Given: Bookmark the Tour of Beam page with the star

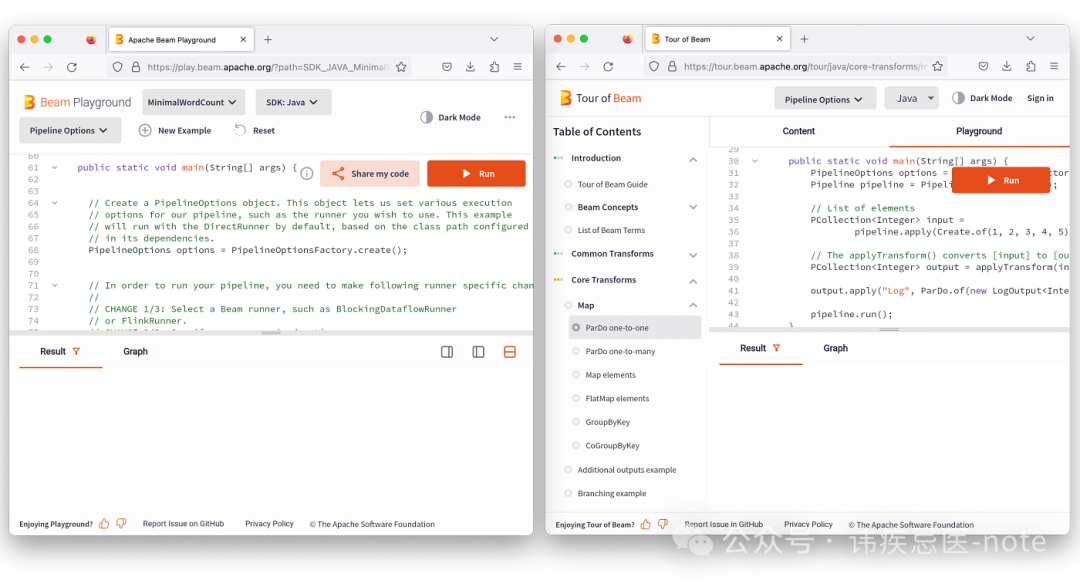Looking at the screenshot, I should [x=937, y=67].
